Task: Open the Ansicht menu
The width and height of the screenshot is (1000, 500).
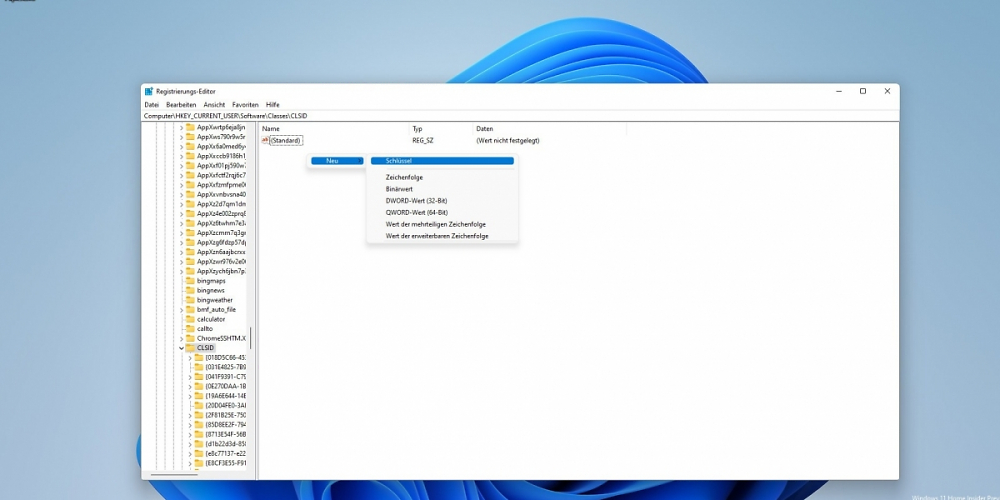Action: click(214, 105)
